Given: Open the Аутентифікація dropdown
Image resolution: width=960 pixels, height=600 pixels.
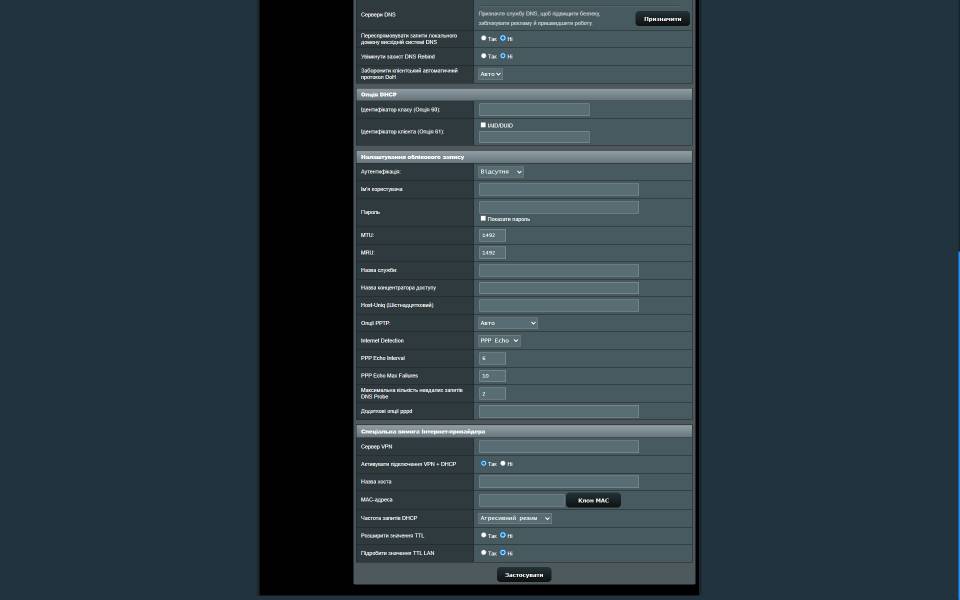Looking at the screenshot, I should [500, 172].
